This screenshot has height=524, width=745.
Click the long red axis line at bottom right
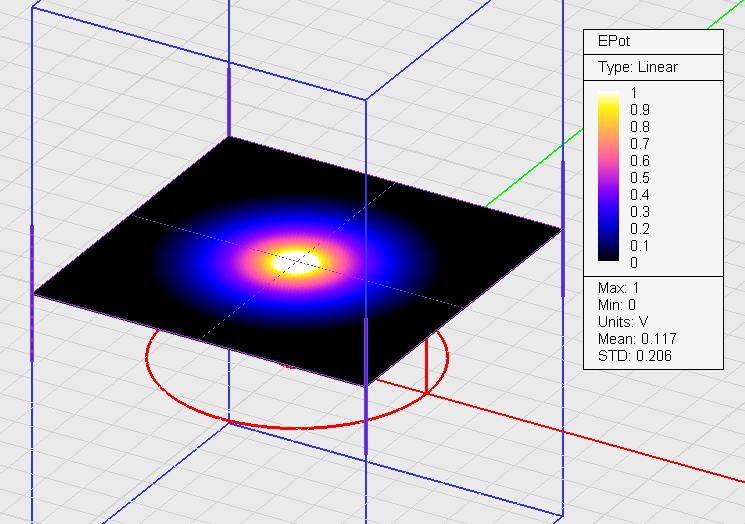coord(600,443)
